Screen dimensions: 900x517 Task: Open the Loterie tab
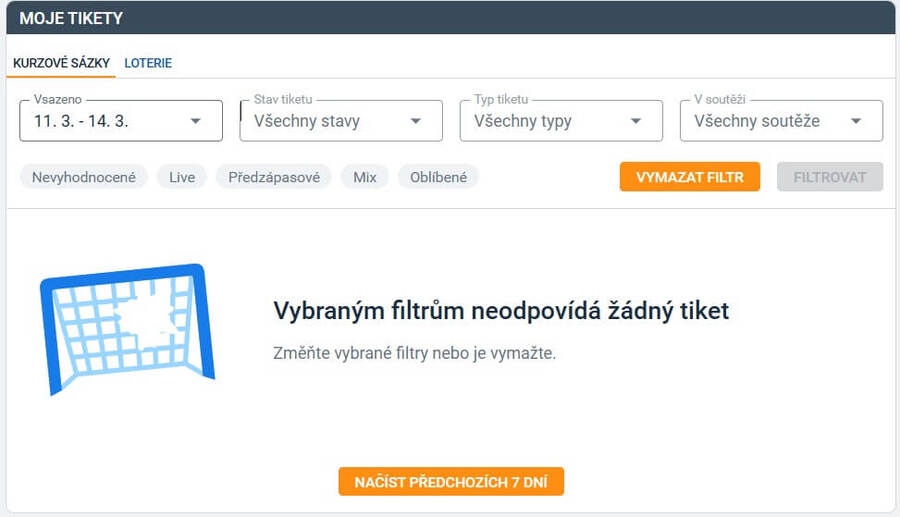point(148,63)
